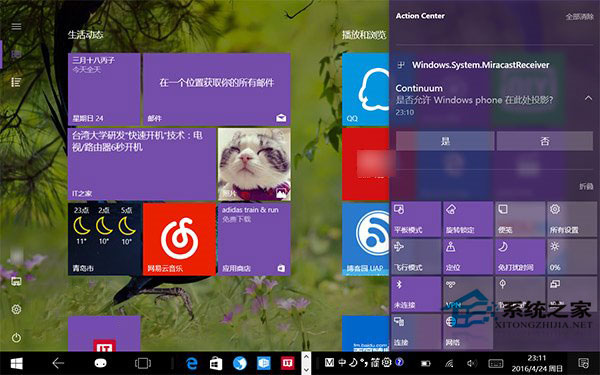Open File Explorer icon in Start sidebar
600x375 pixels.
(16, 282)
